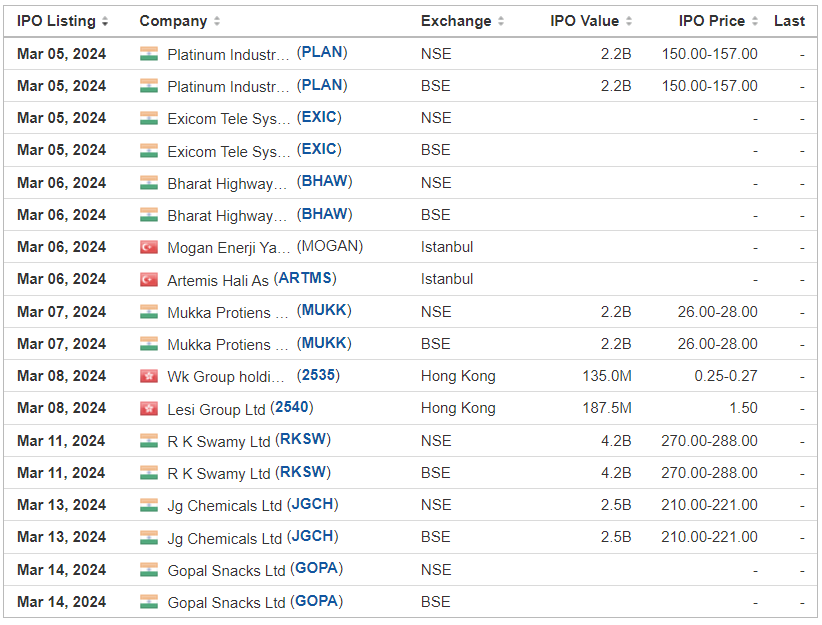Click India flag in Platinum Industr BSE row
Viewport: 822px width, 625px height.
[149, 86]
